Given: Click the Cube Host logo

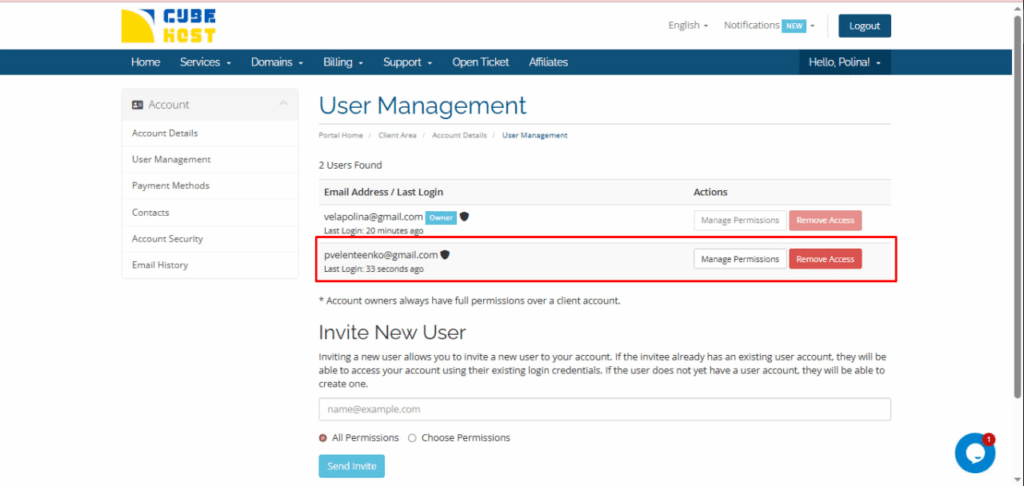Looking at the screenshot, I should point(168,26).
